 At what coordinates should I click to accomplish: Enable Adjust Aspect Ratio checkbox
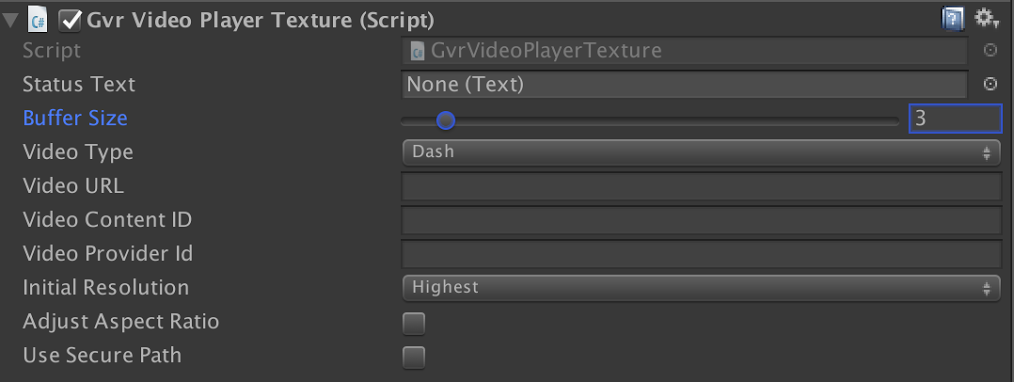coord(414,323)
